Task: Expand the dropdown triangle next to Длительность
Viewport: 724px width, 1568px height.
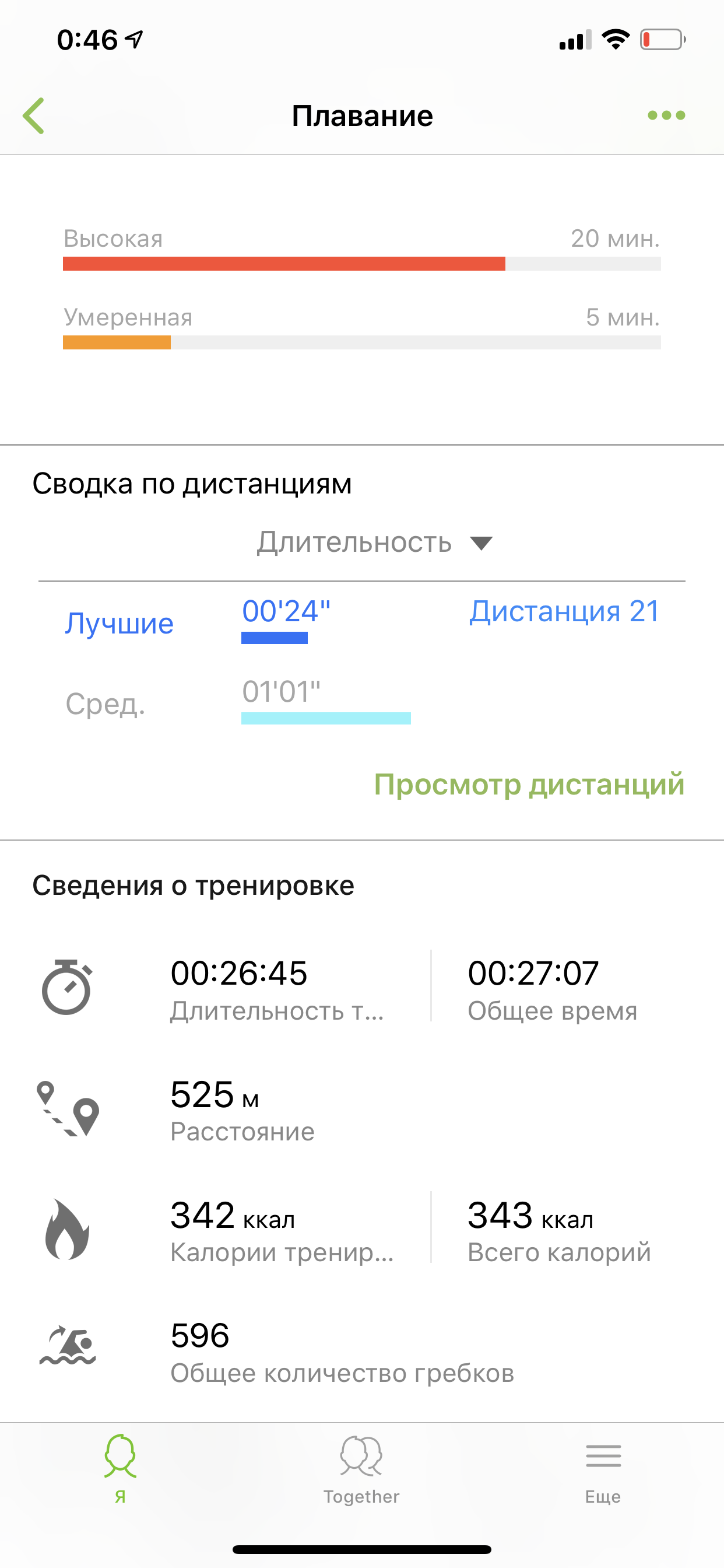Action: coord(482,544)
